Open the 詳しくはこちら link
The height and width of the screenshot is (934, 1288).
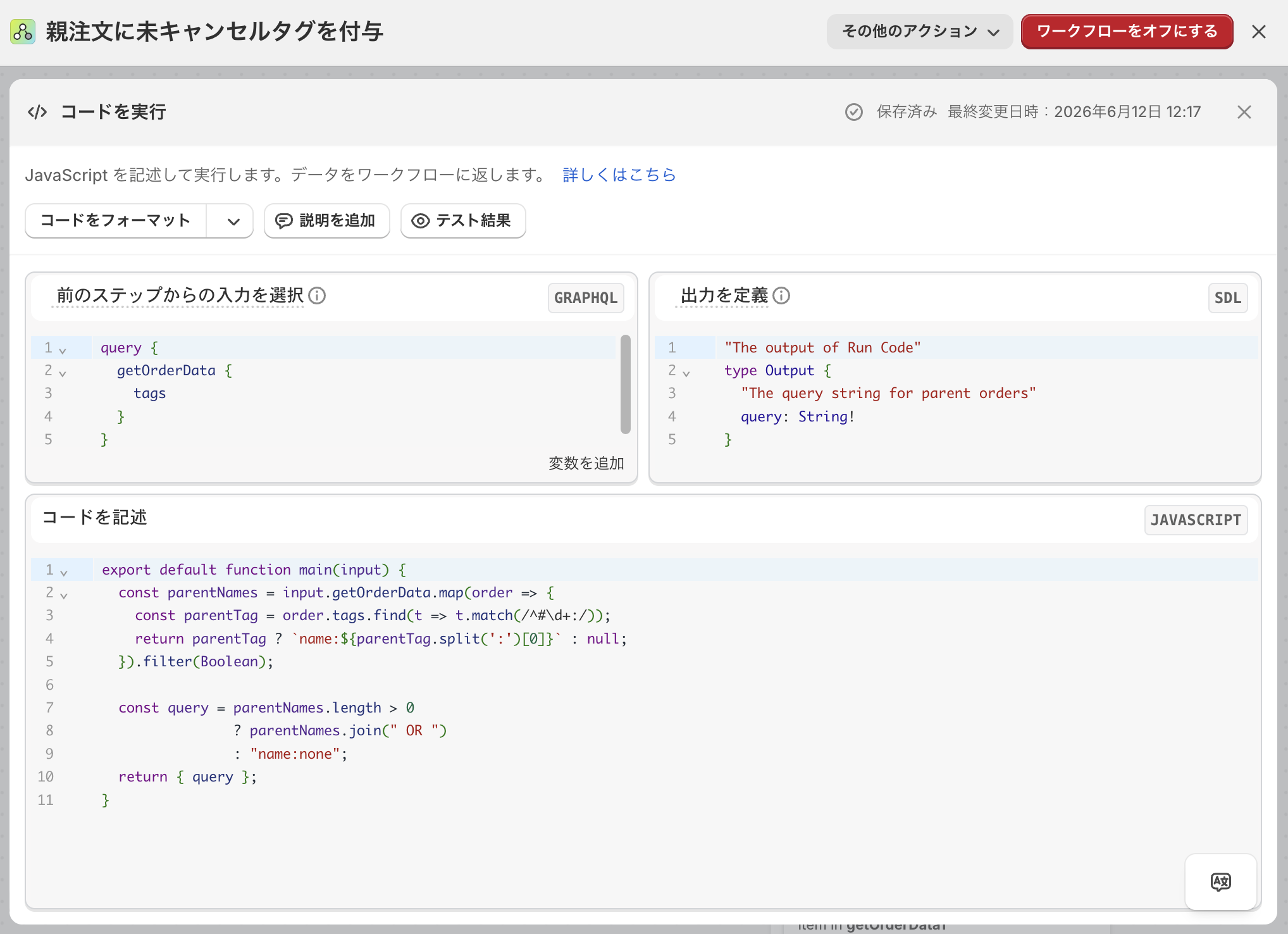tap(619, 175)
